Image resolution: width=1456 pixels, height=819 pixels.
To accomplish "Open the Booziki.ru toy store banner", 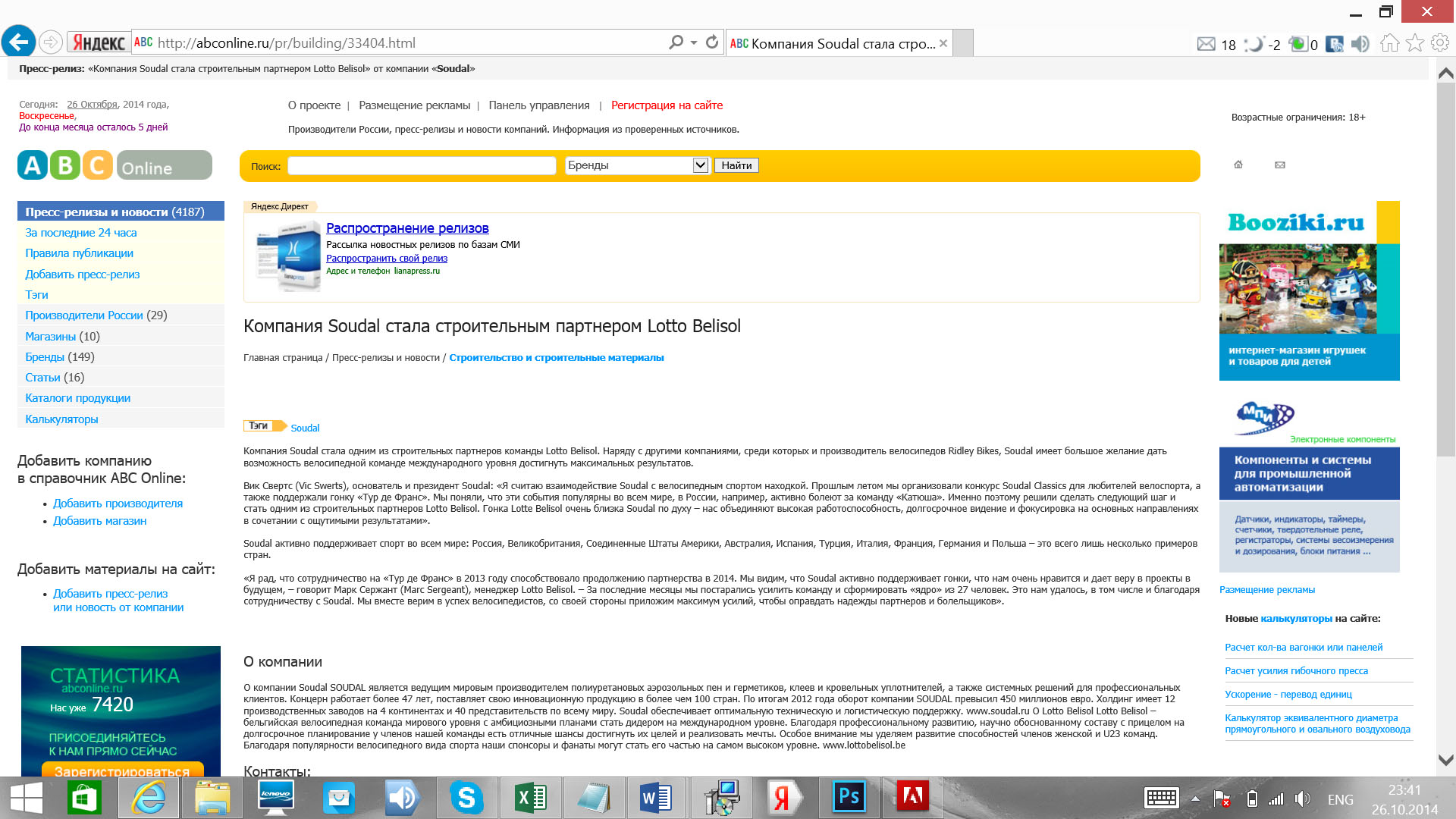I will pyautogui.click(x=1309, y=290).
